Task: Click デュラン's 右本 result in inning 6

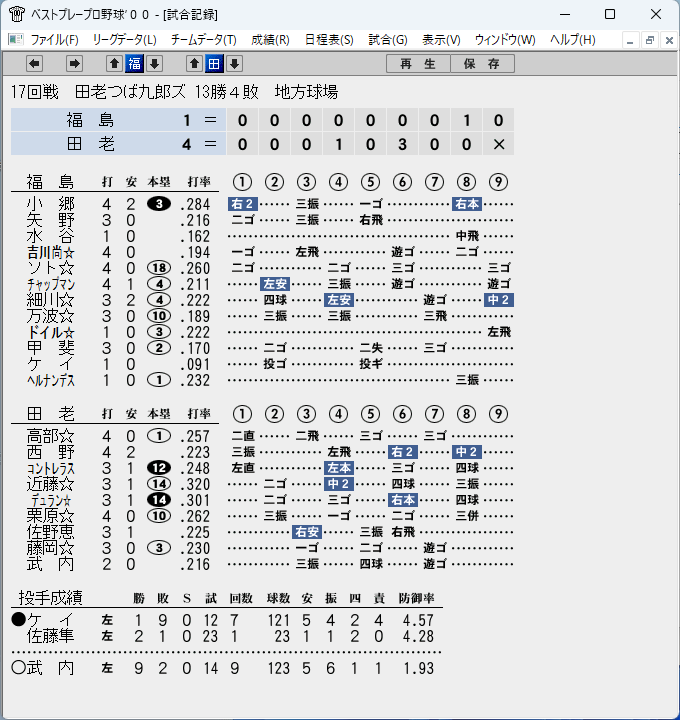Action: point(403,500)
